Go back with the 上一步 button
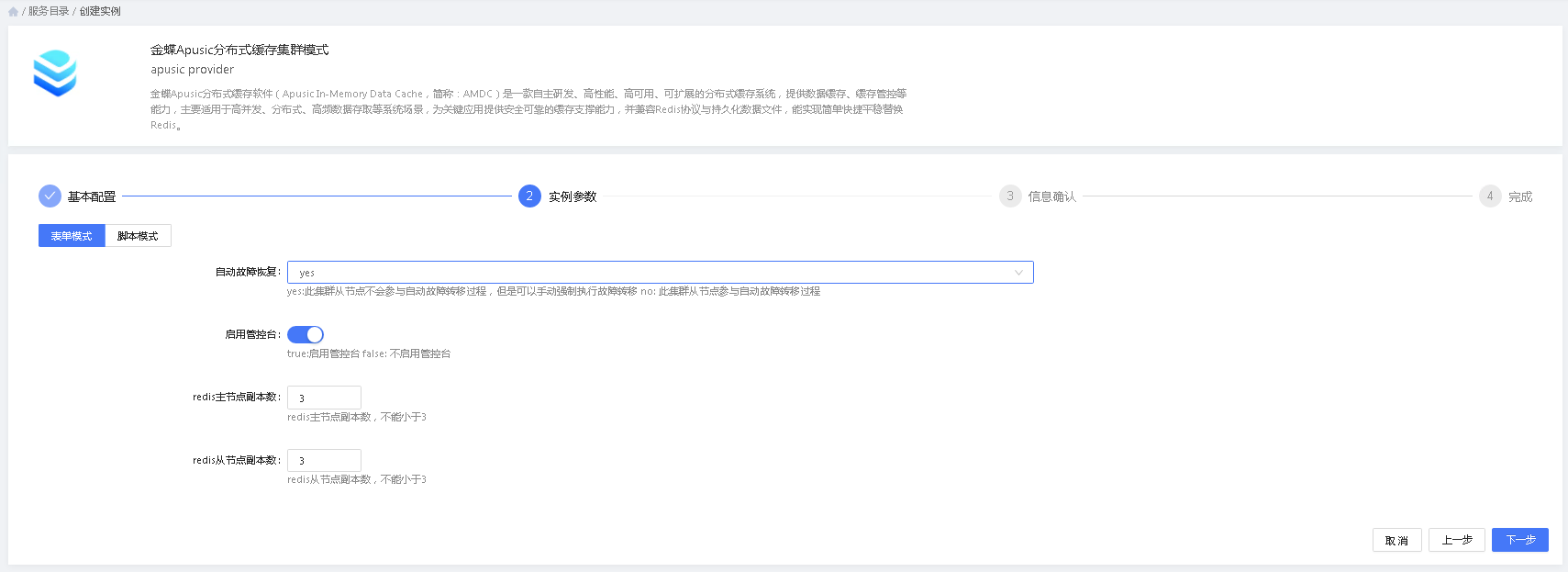The image size is (1568, 572). click(x=1456, y=540)
